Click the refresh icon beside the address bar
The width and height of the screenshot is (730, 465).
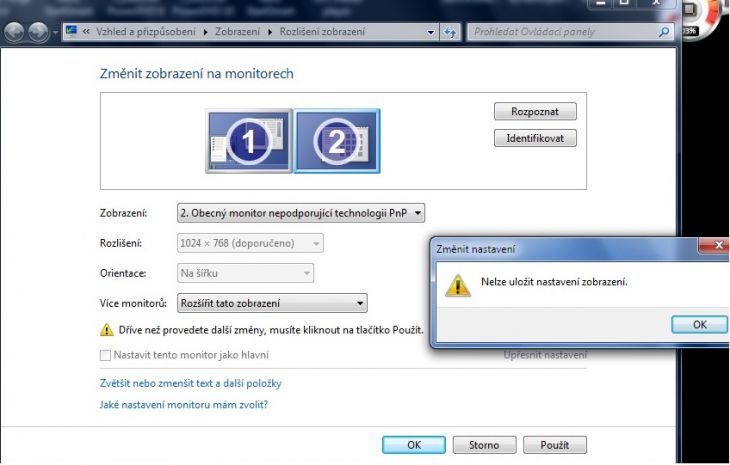click(x=450, y=32)
